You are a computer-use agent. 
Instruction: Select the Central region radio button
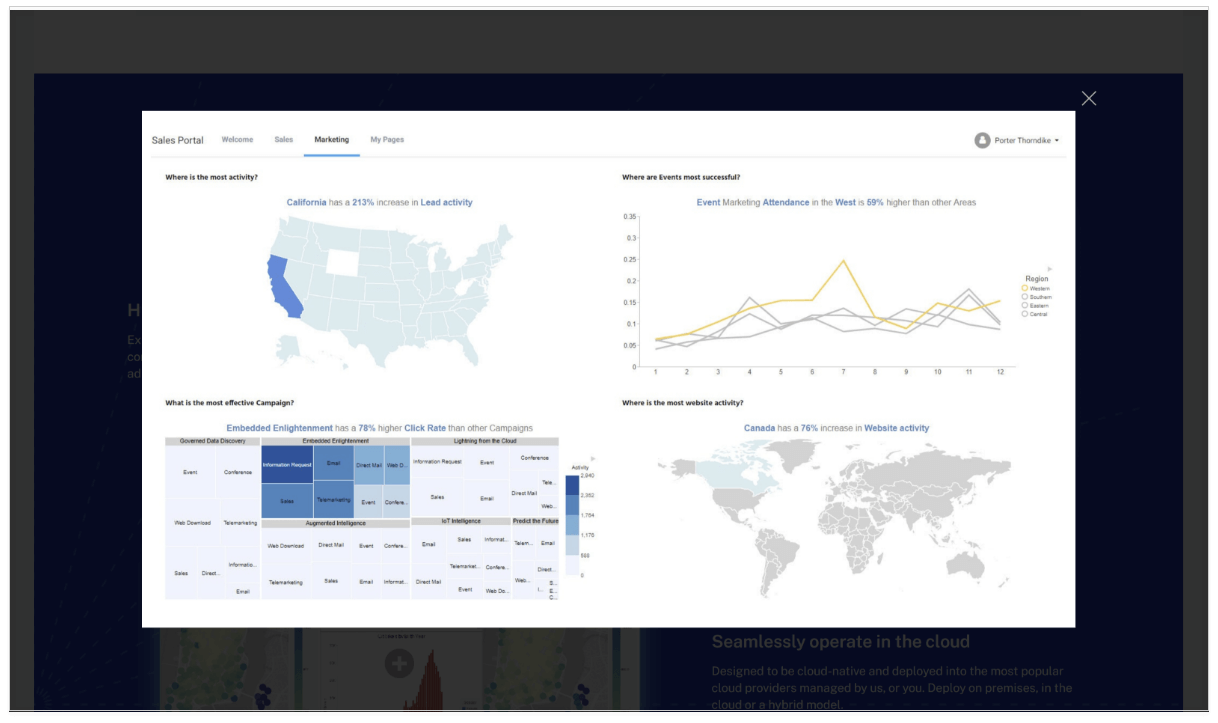(1024, 313)
